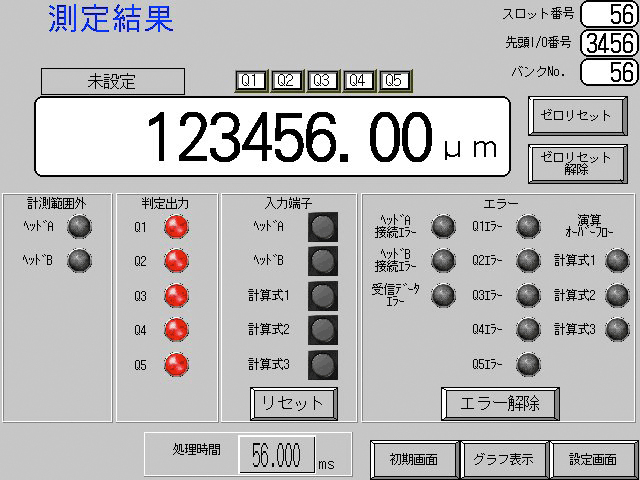Toggle the 計算式3 input terminal switch
Screen dimensions: 640x480
pyautogui.click(x=322, y=364)
